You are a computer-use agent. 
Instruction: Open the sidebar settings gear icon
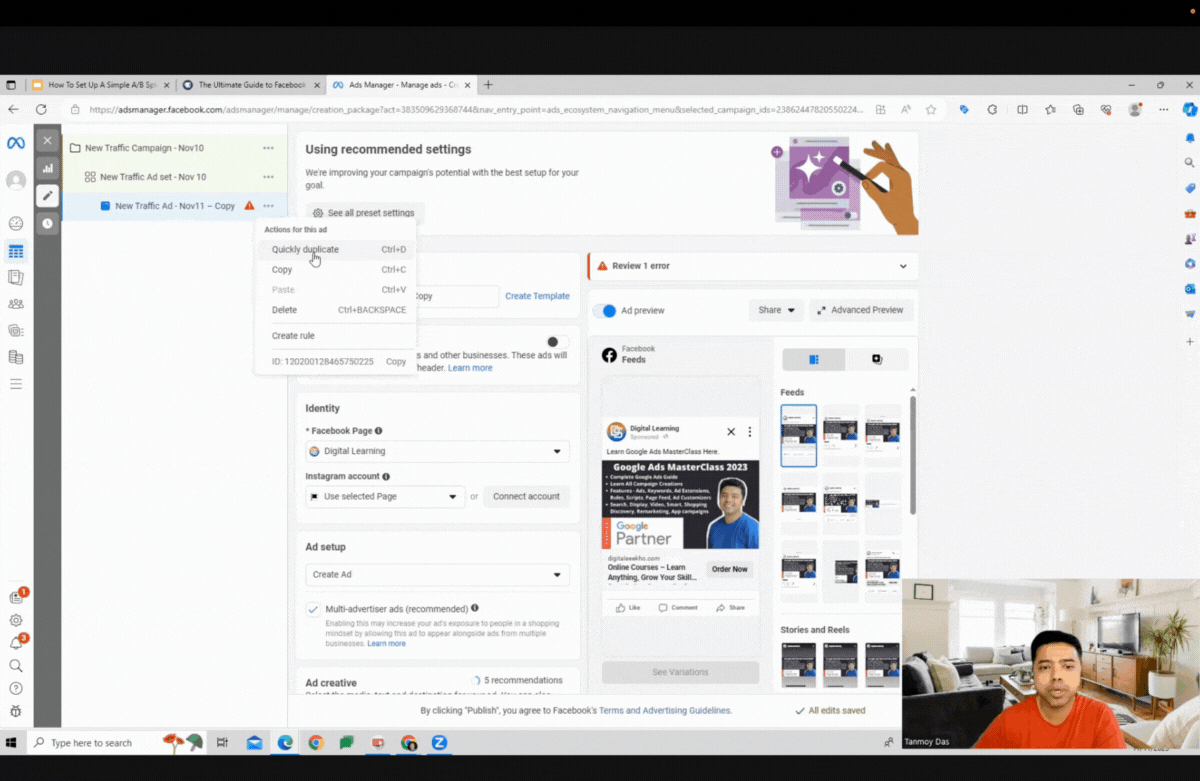pyautogui.click(x=16, y=620)
